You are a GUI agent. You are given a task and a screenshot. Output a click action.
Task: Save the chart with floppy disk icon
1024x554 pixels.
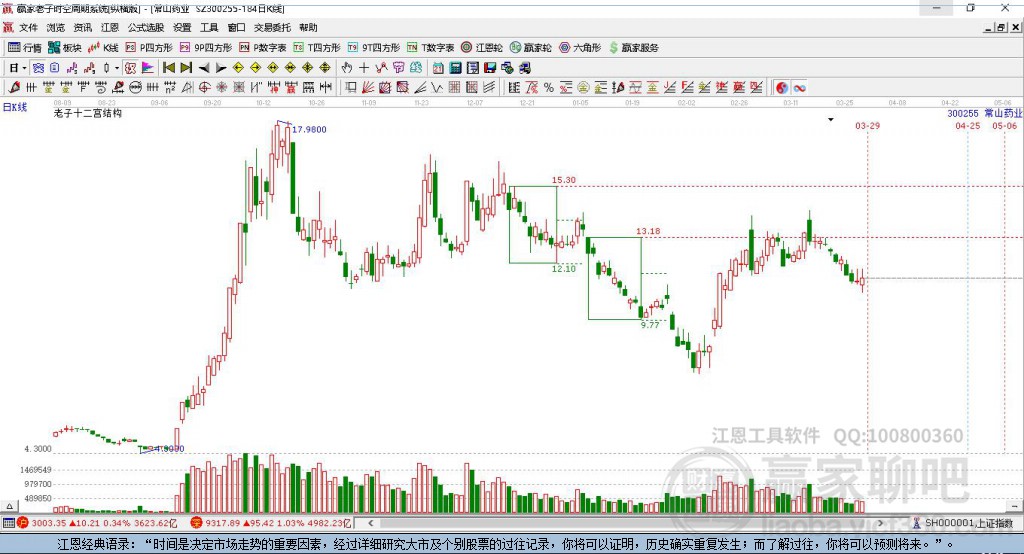(x=490, y=68)
